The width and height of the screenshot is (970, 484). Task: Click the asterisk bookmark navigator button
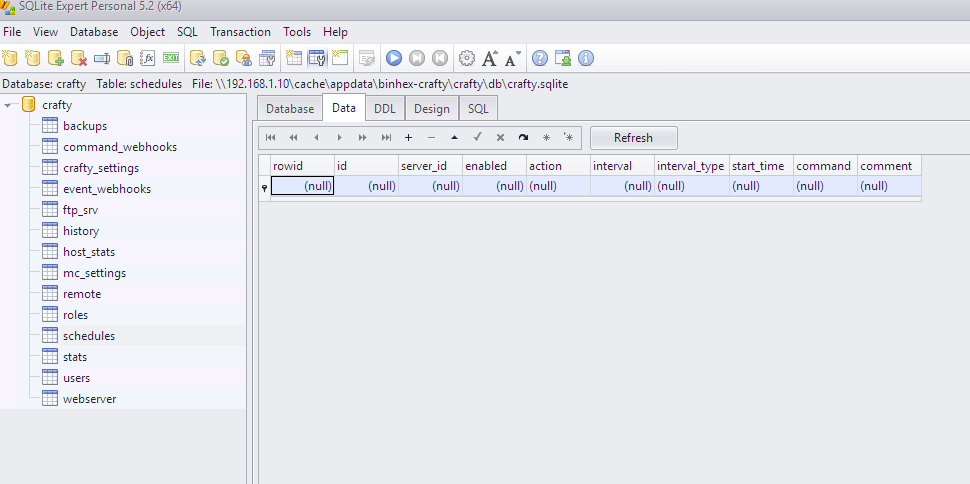pyautogui.click(x=546, y=137)
